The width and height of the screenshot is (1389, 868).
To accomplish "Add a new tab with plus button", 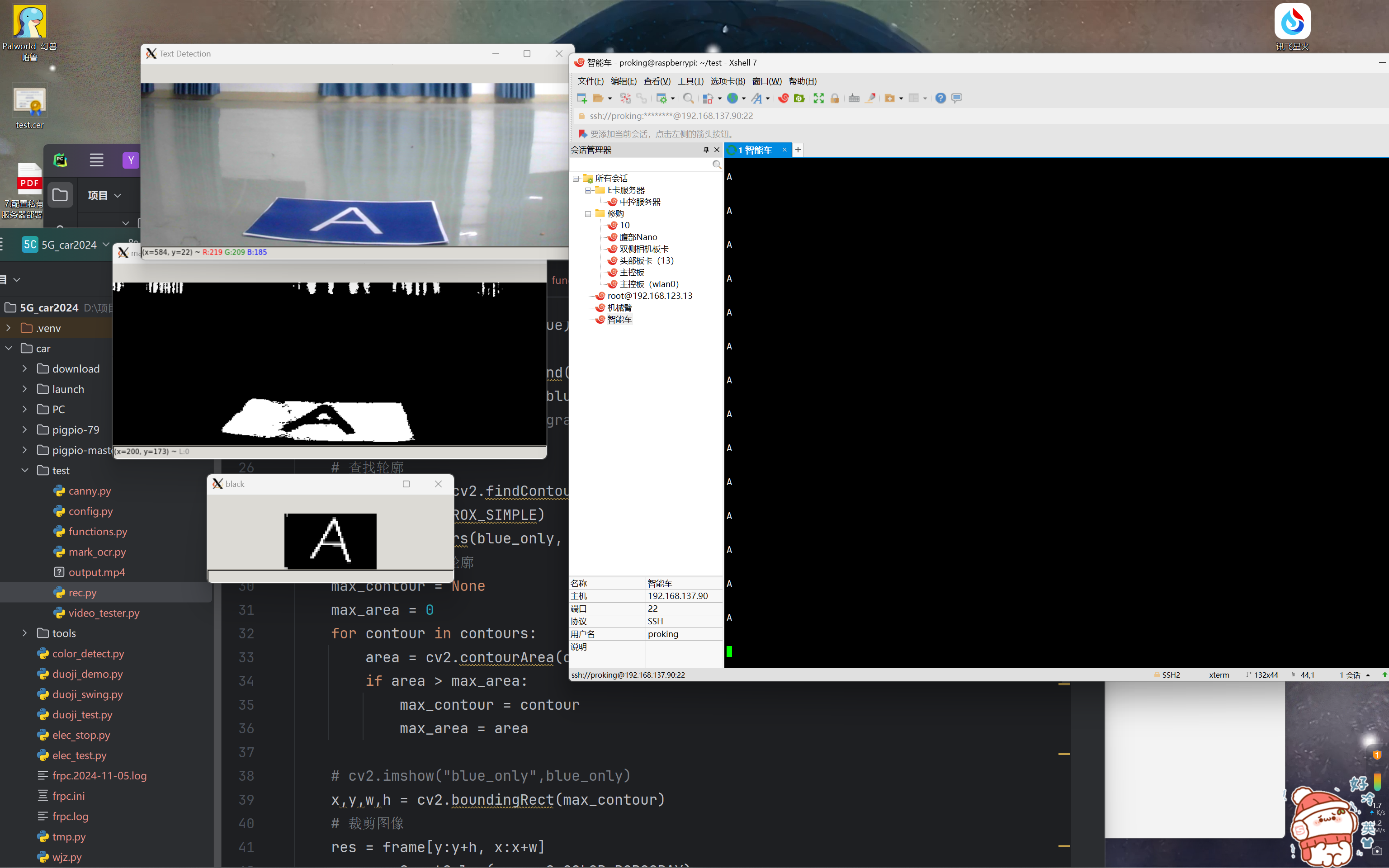I will click(798, 150).
